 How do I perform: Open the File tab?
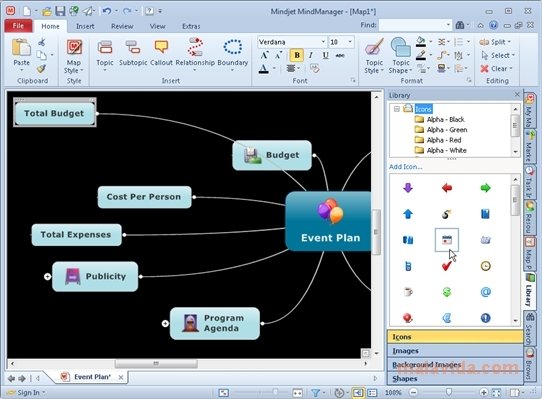tap(18, 26)
